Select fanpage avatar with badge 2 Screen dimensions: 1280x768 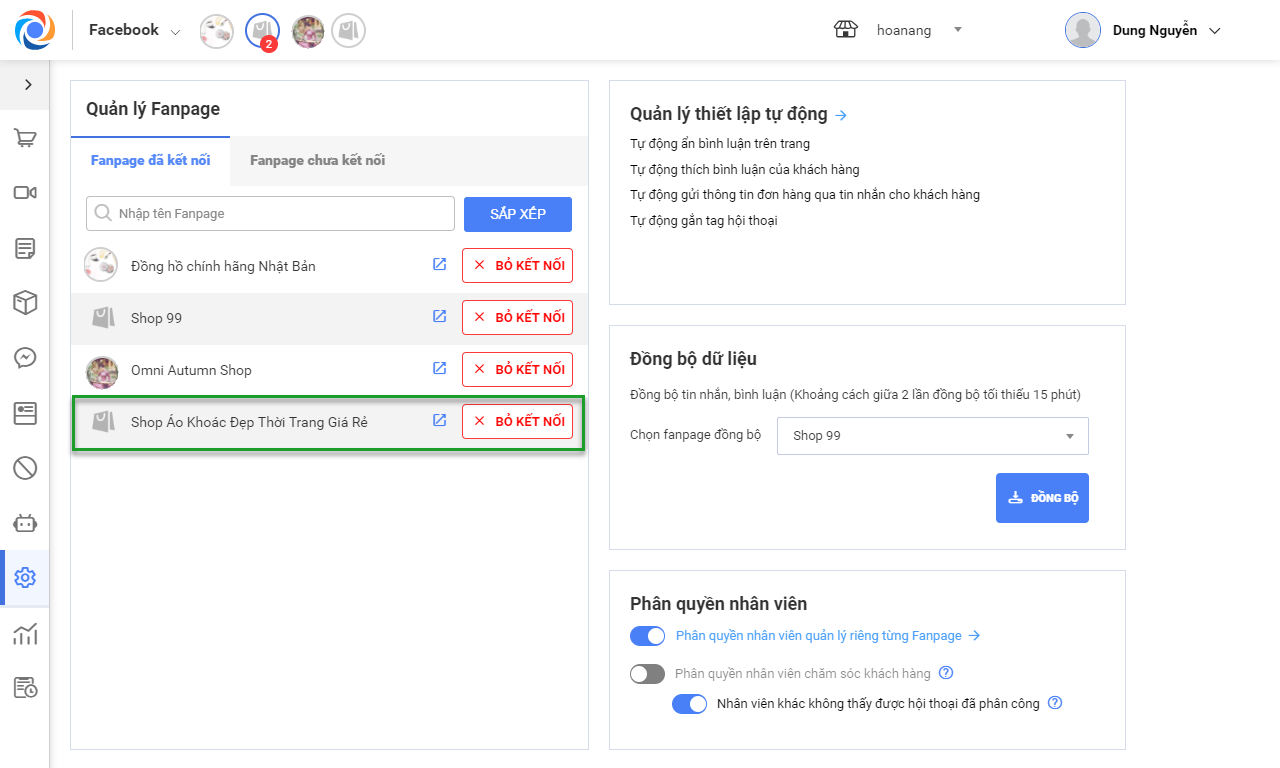262,31
